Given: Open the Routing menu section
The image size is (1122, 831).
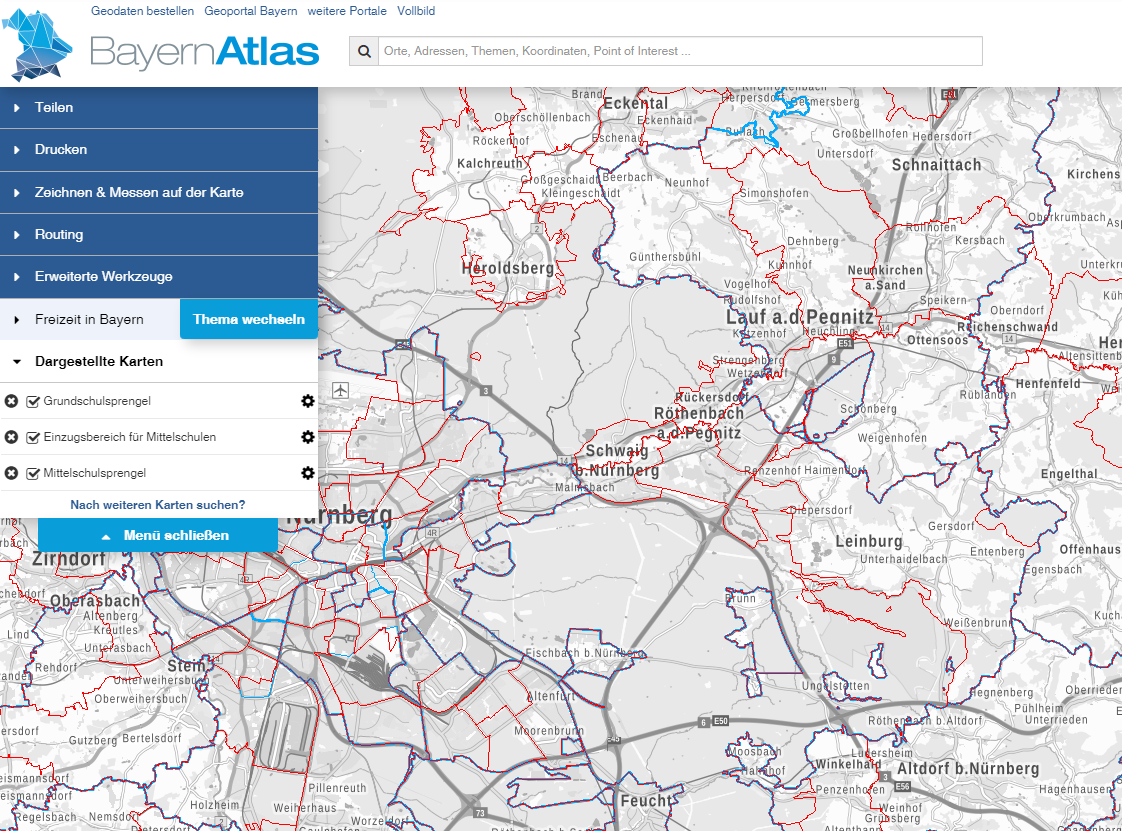Looking at the screenshot, I should (x=58, y=234).
